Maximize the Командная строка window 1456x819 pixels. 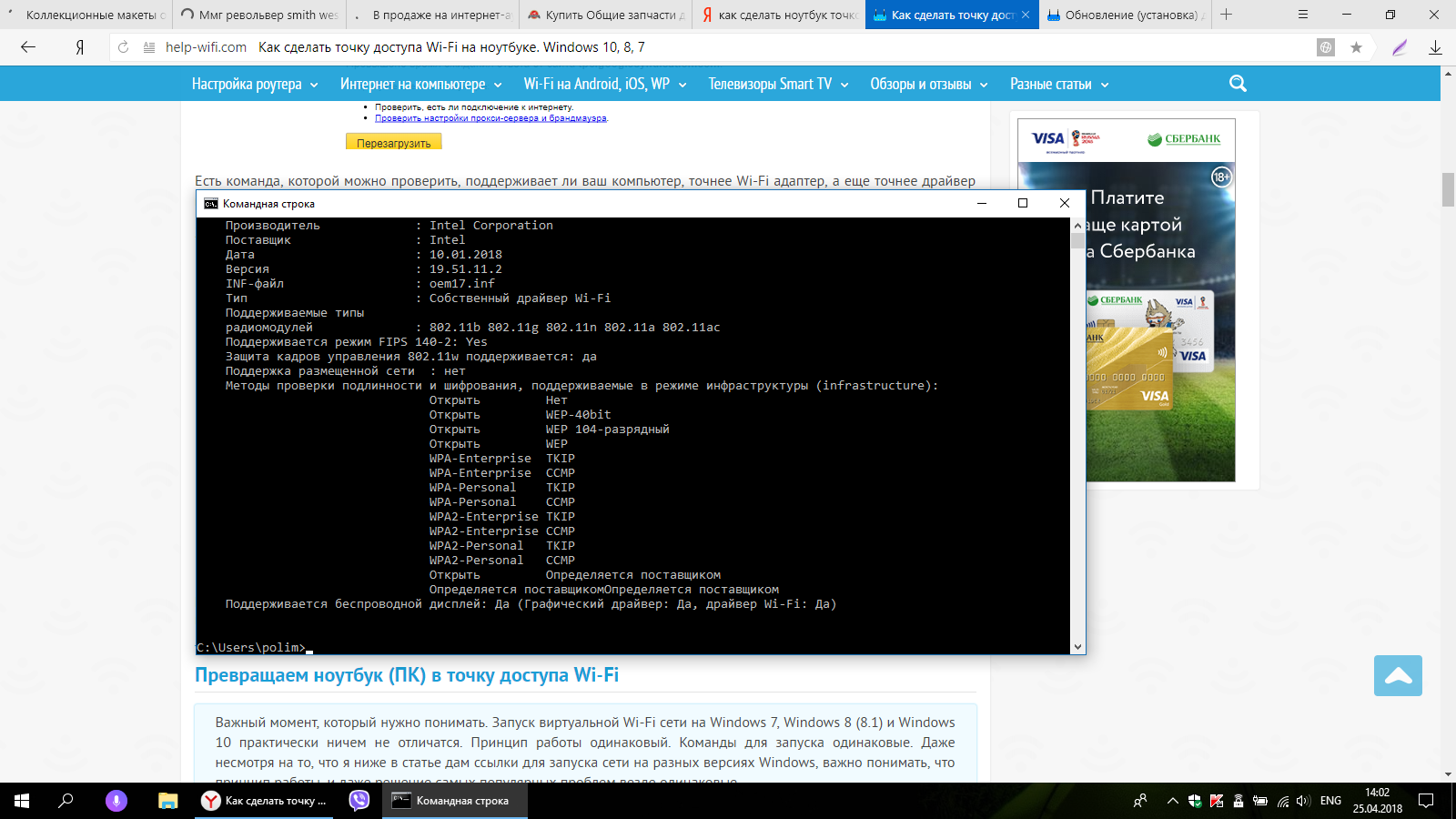click(x=1023, y=204)
